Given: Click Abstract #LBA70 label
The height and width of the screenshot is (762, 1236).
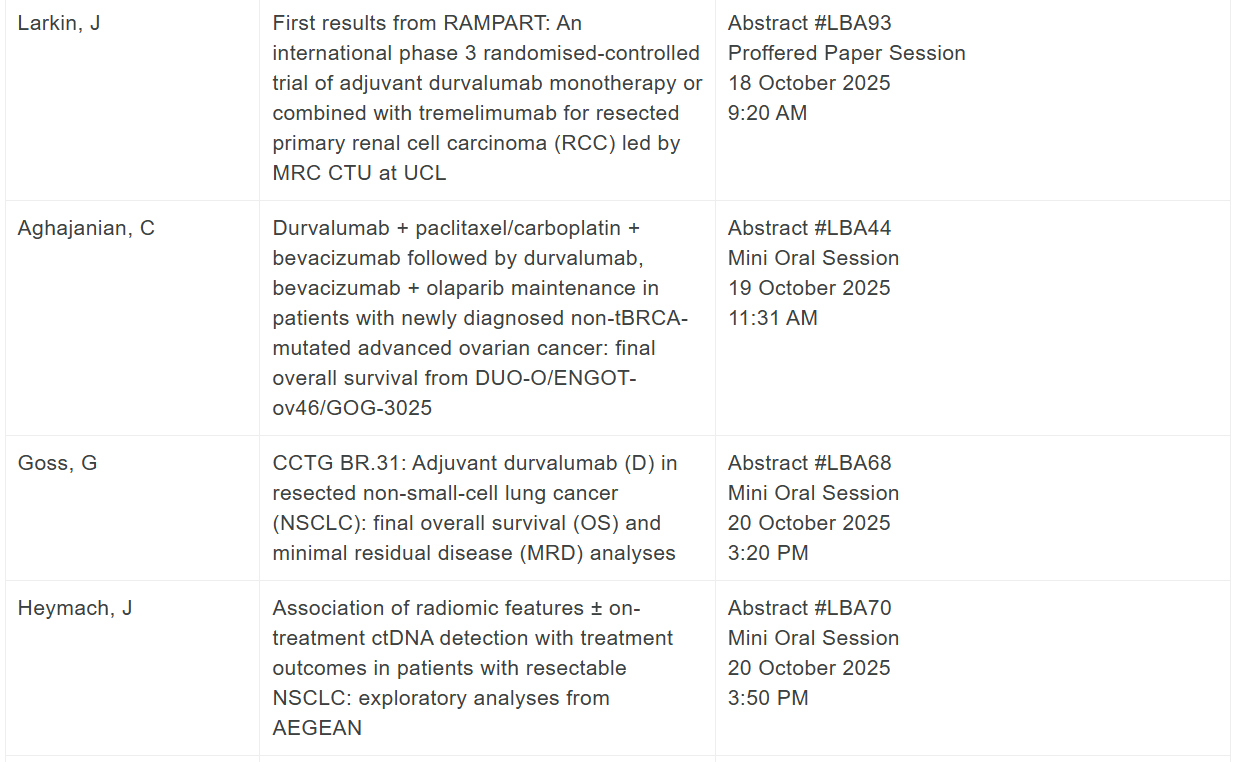Looking at the screenshot, I should click(809, 608).
